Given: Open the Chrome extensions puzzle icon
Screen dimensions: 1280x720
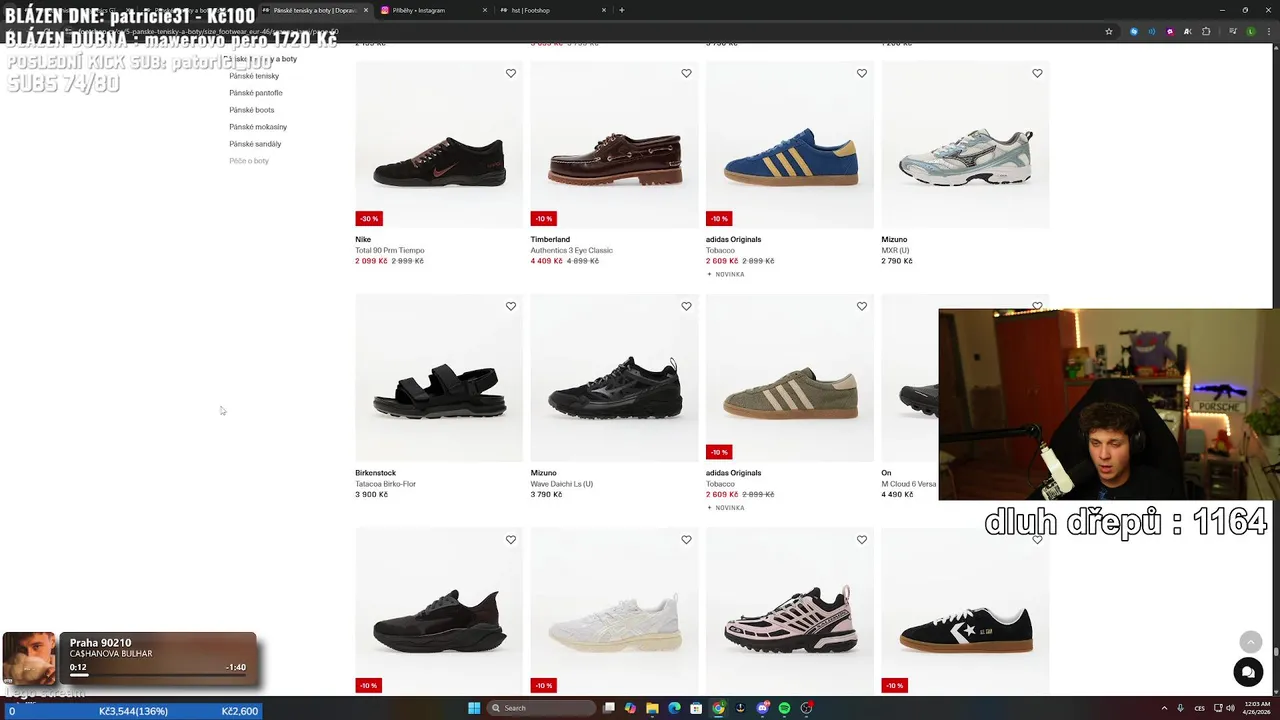Looking at the screenshot, I should tap(1206, 31).
